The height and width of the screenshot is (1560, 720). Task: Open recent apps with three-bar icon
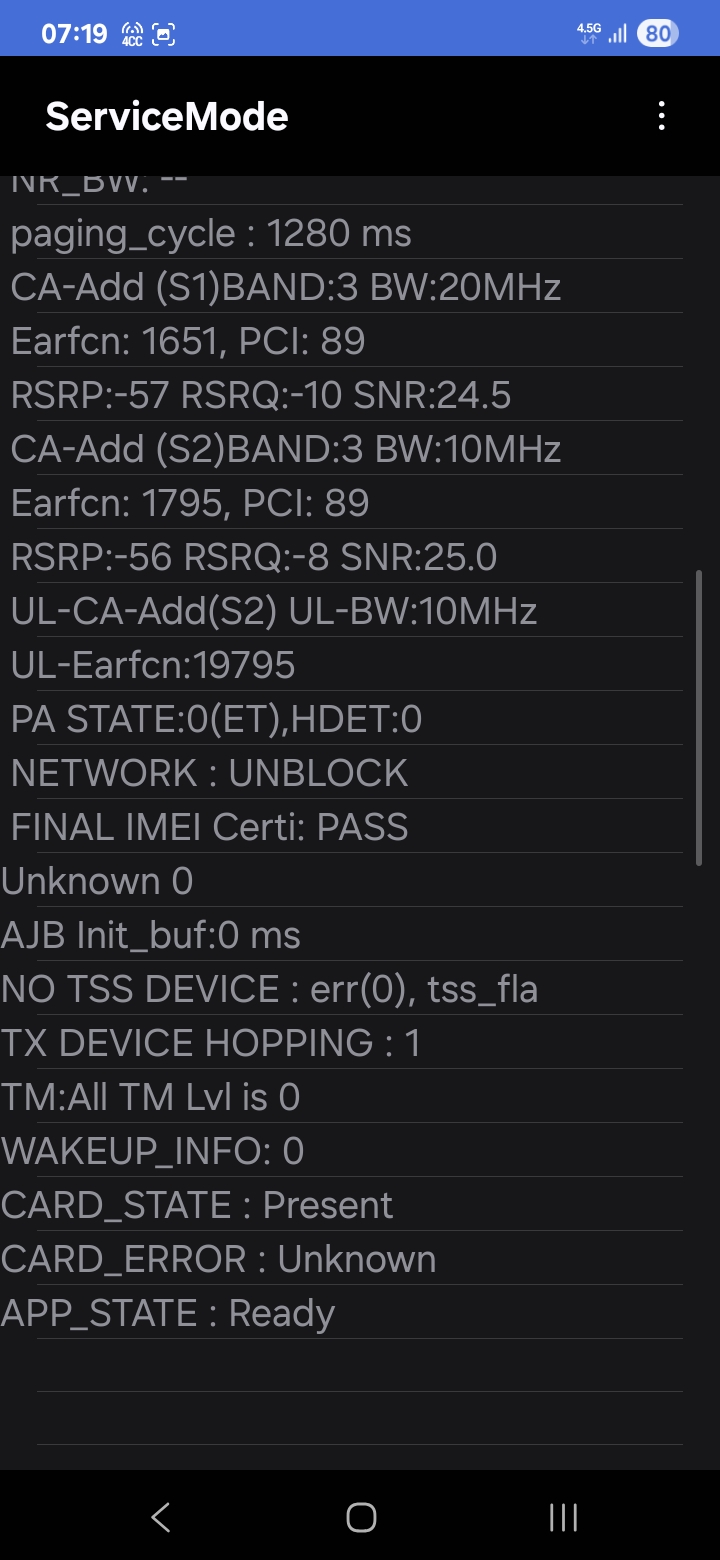[563, 1517]
